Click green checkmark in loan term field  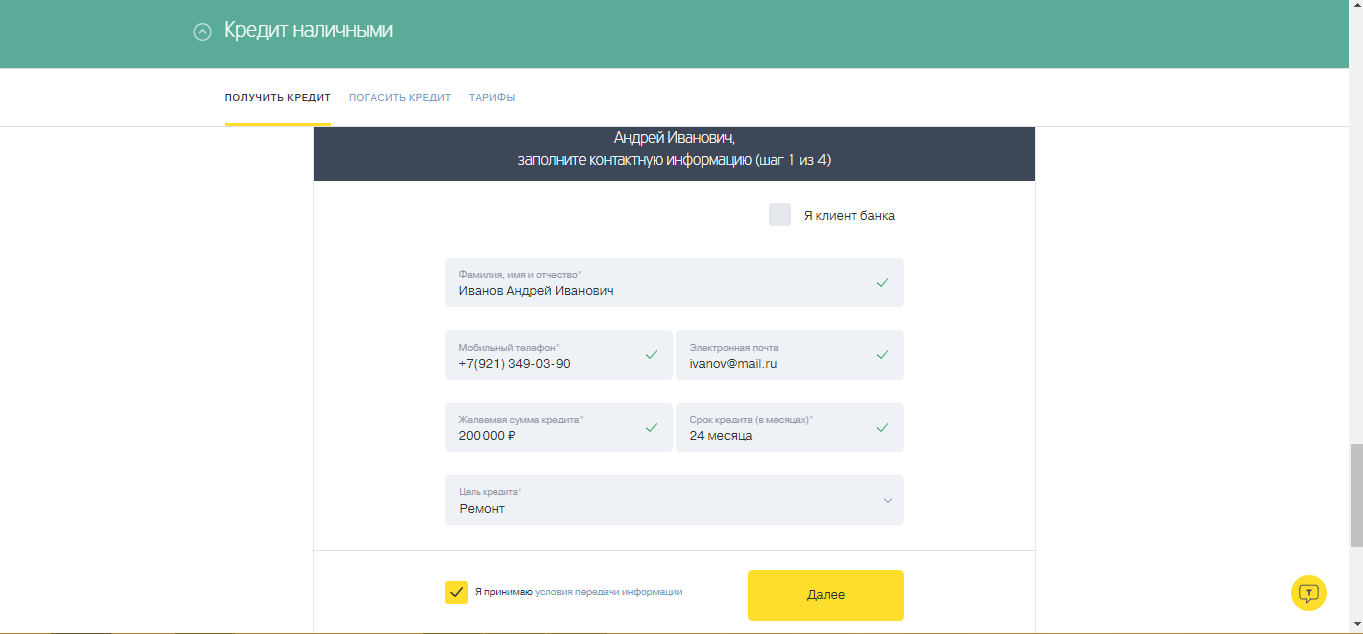(x=882, y=428)
